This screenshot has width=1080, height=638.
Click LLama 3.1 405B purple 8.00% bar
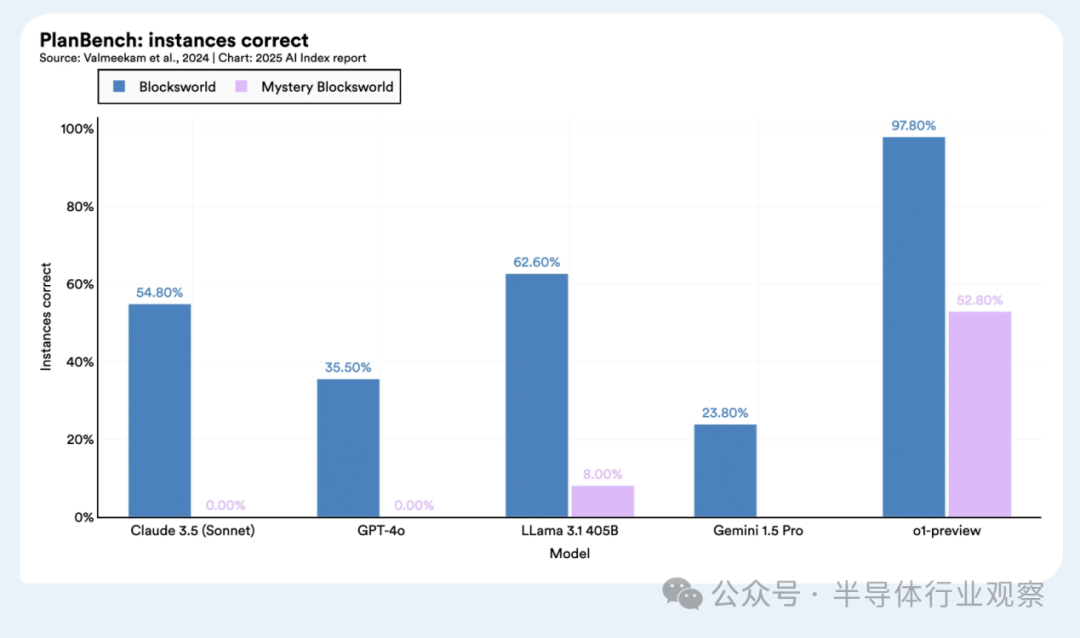[603, 501]
